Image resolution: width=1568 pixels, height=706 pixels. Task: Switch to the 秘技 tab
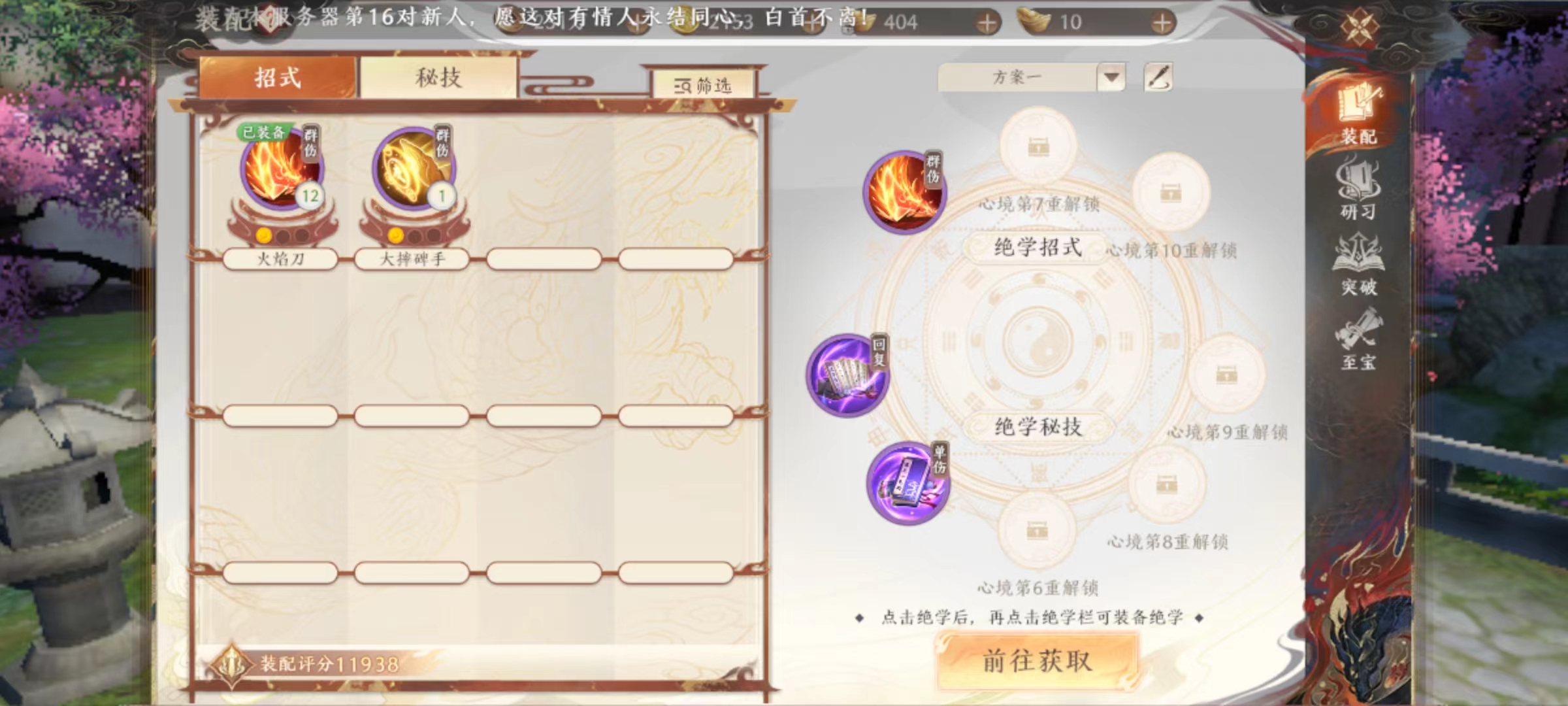click(438, 78)
